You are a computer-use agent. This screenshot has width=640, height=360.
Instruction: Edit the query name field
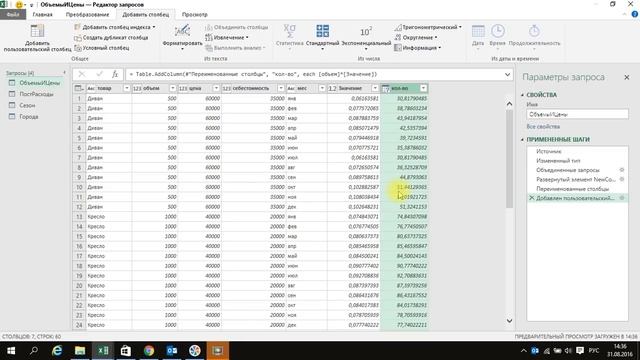tap(577, 115)
